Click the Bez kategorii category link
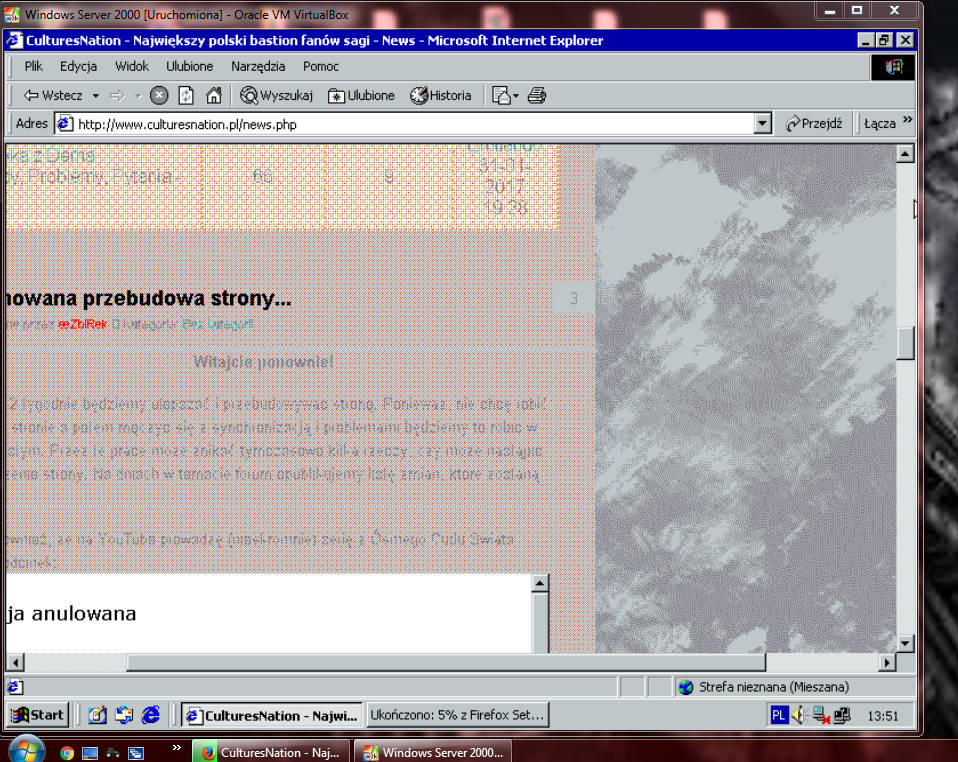 click(x=218, y=324)
